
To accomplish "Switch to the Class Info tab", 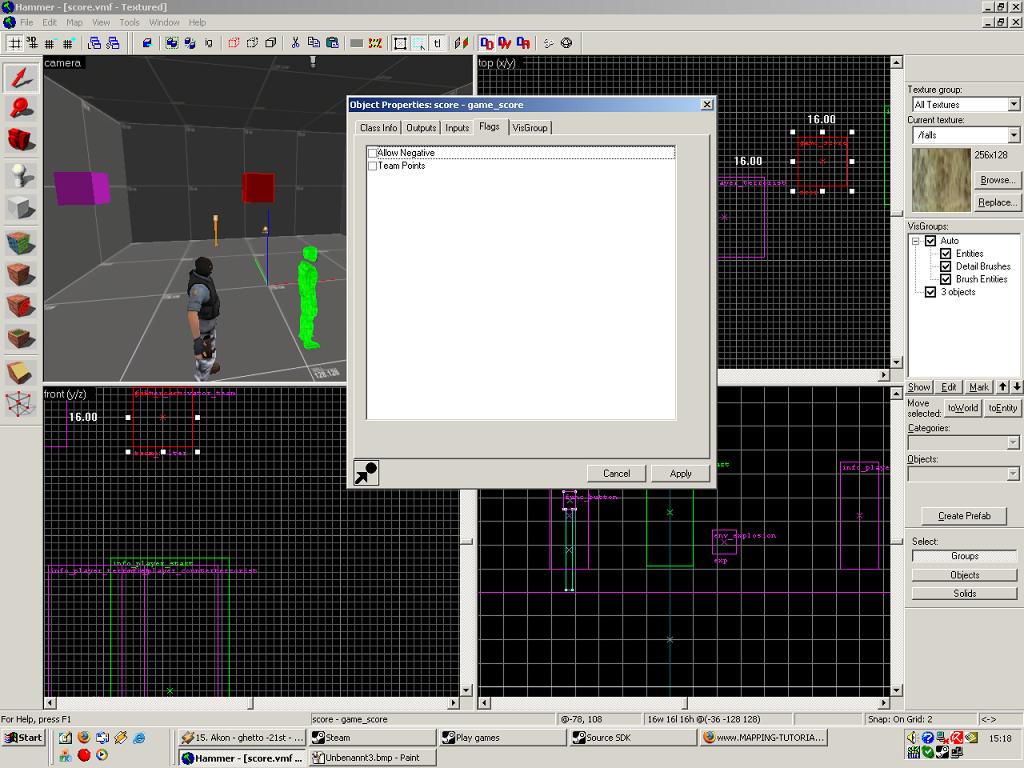I will [x=378, y=128].
